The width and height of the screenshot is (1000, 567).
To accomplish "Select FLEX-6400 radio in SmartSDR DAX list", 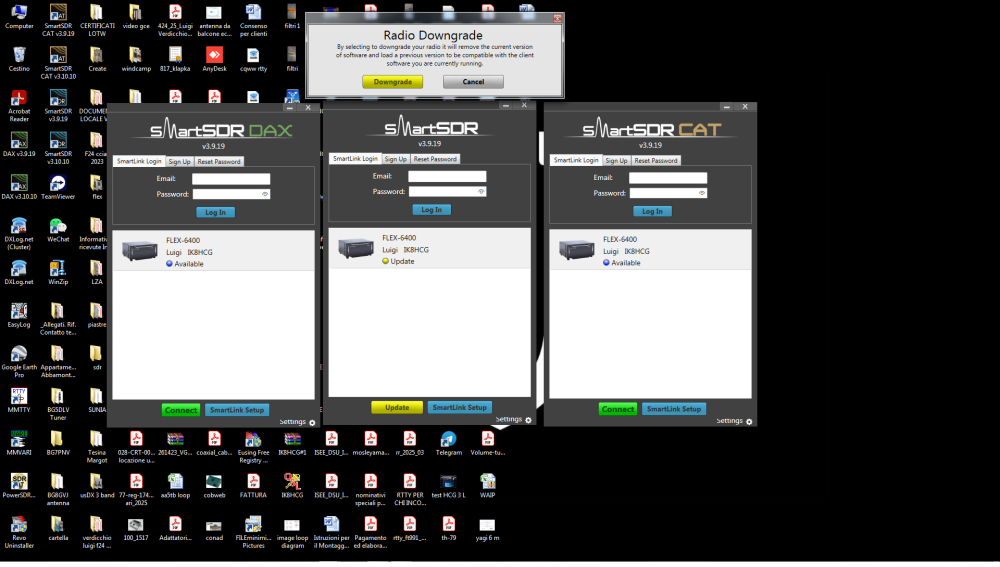I will 214,251.
